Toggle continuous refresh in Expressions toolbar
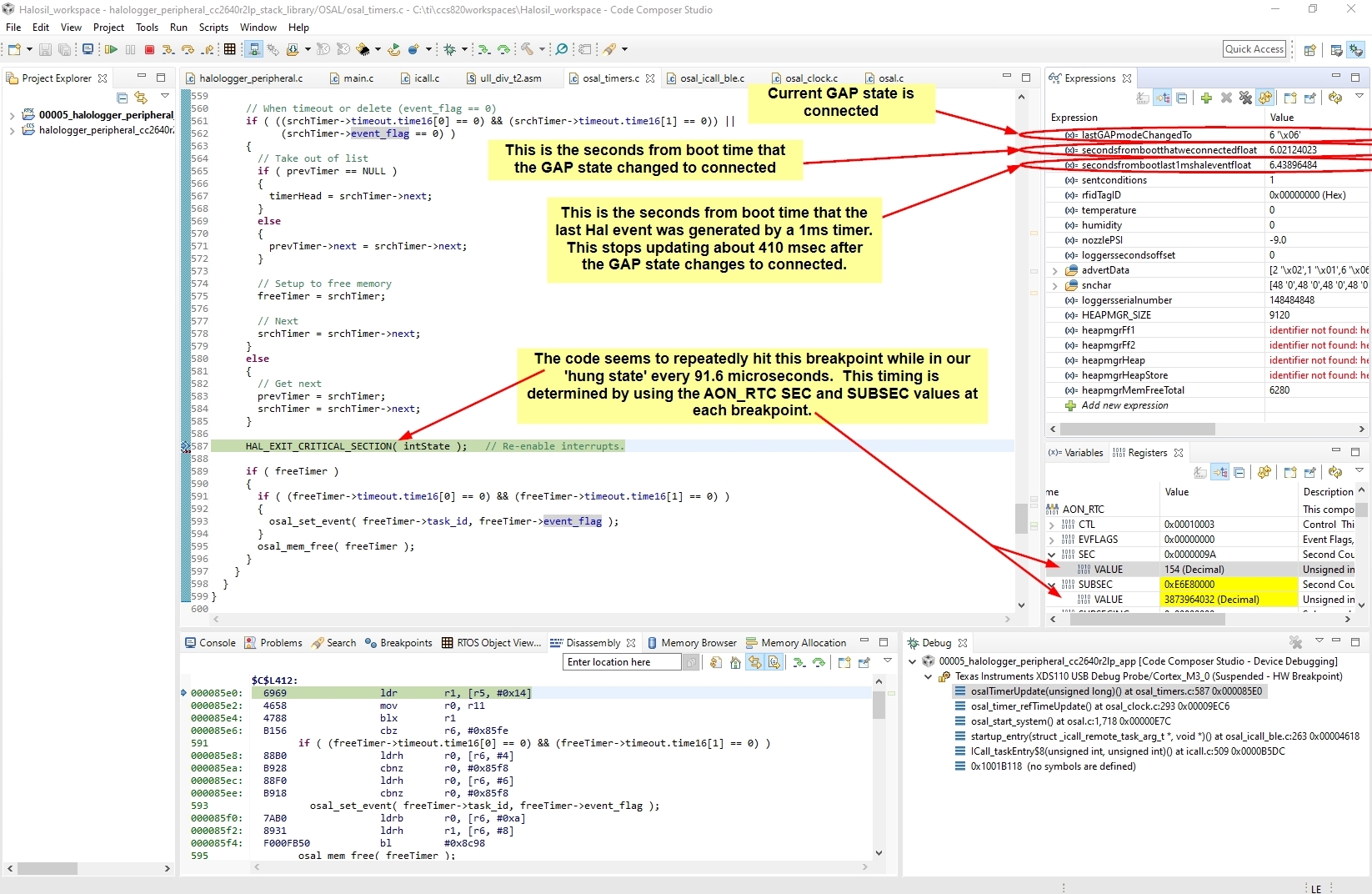The image size is (1372, 894). coord(1265,98)
